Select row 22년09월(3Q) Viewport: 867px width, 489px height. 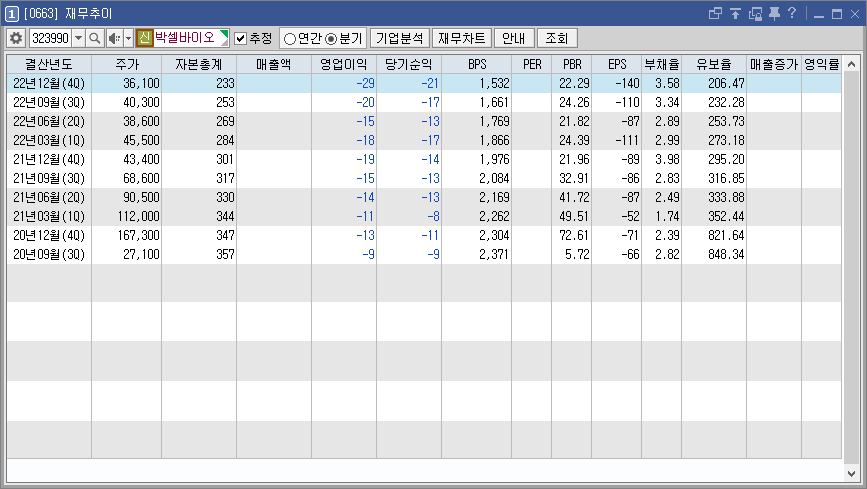[424, 102]
